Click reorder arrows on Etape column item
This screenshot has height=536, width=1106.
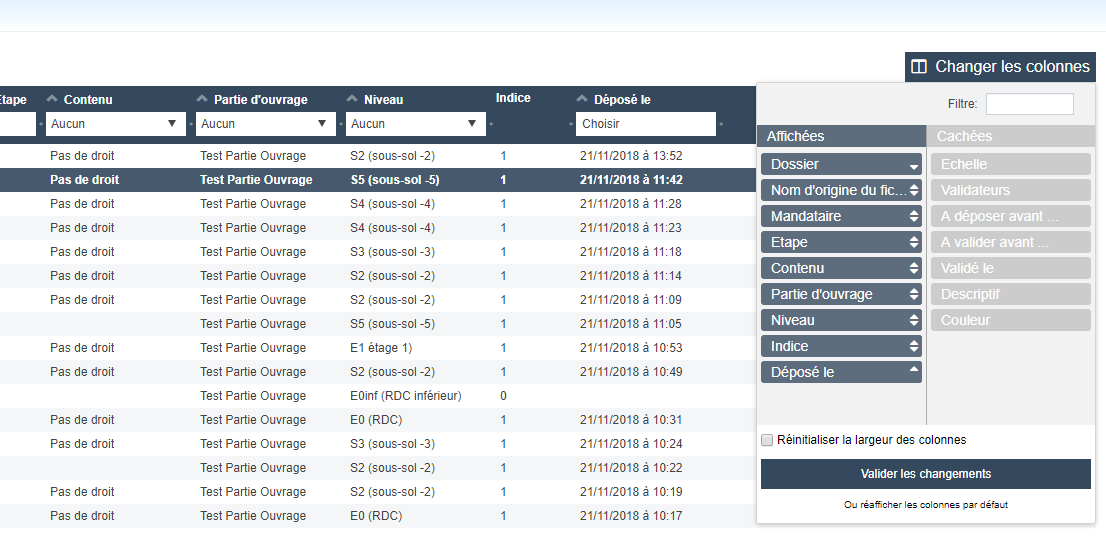tap(913, 242)
